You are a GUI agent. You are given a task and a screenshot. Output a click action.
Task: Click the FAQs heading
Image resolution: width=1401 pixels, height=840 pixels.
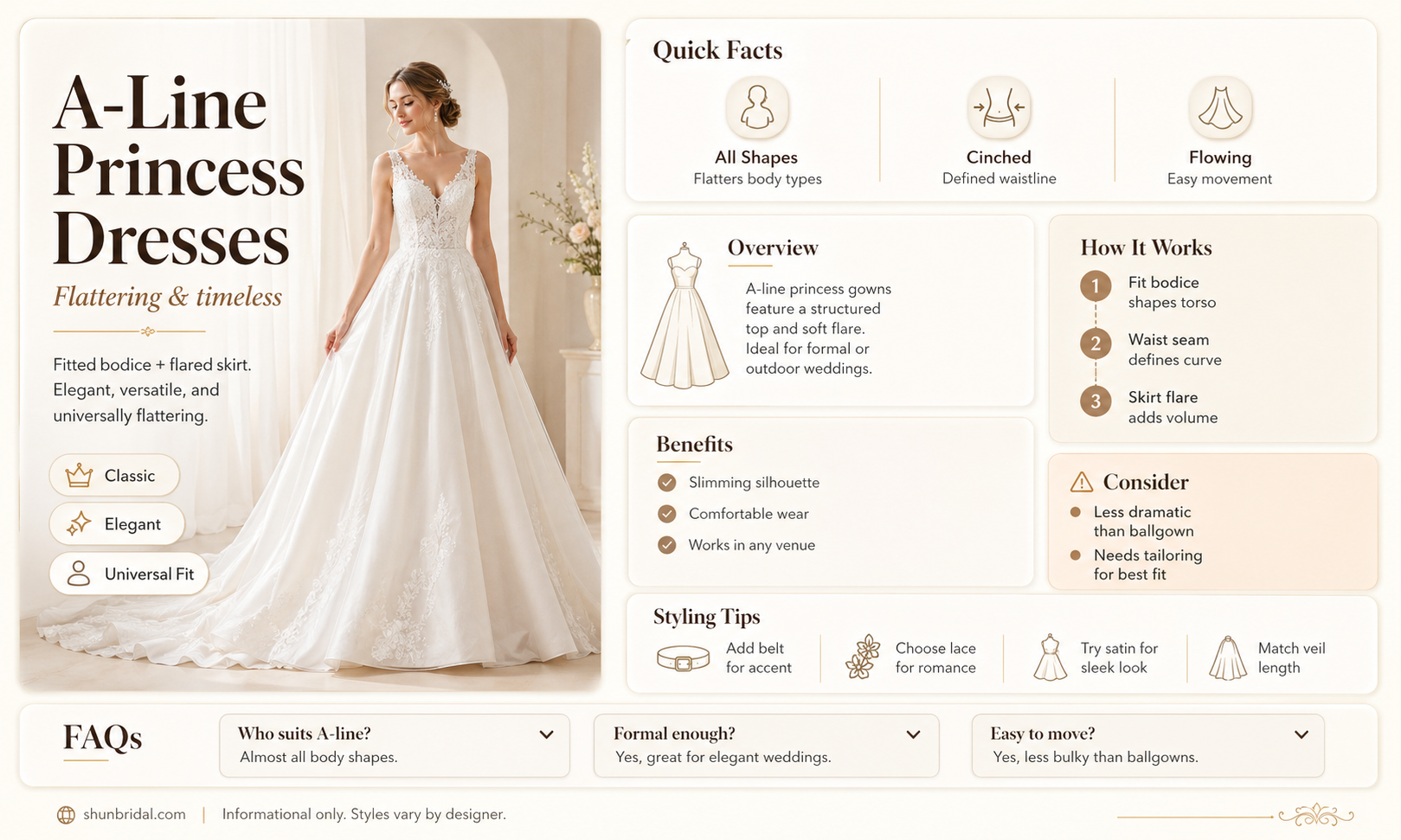tap(102, 738)
